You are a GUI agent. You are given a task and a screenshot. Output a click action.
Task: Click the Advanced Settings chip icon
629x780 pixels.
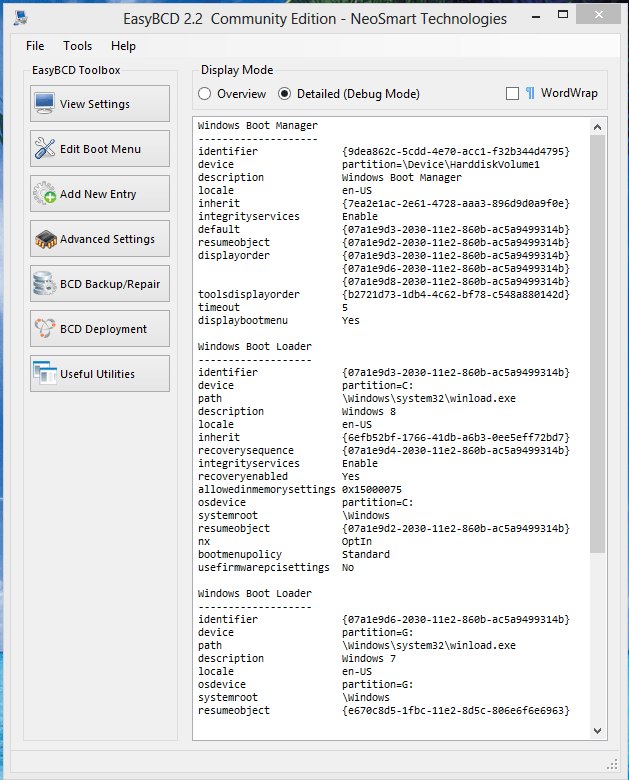coord(46,239)
